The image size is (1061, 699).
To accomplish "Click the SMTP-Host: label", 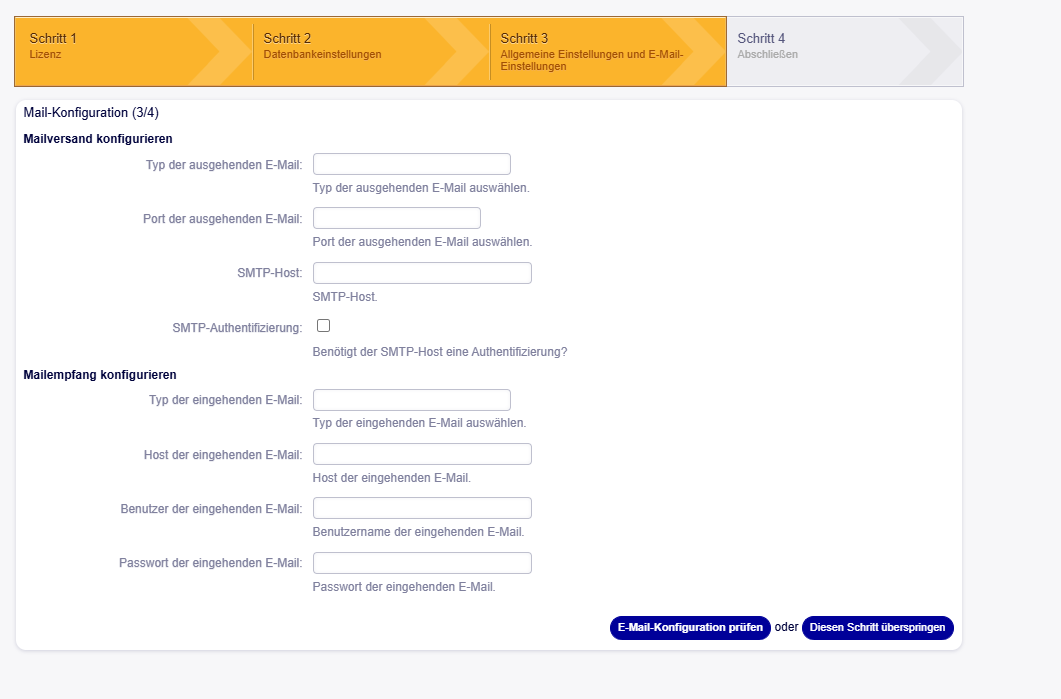I will (270, 273).
